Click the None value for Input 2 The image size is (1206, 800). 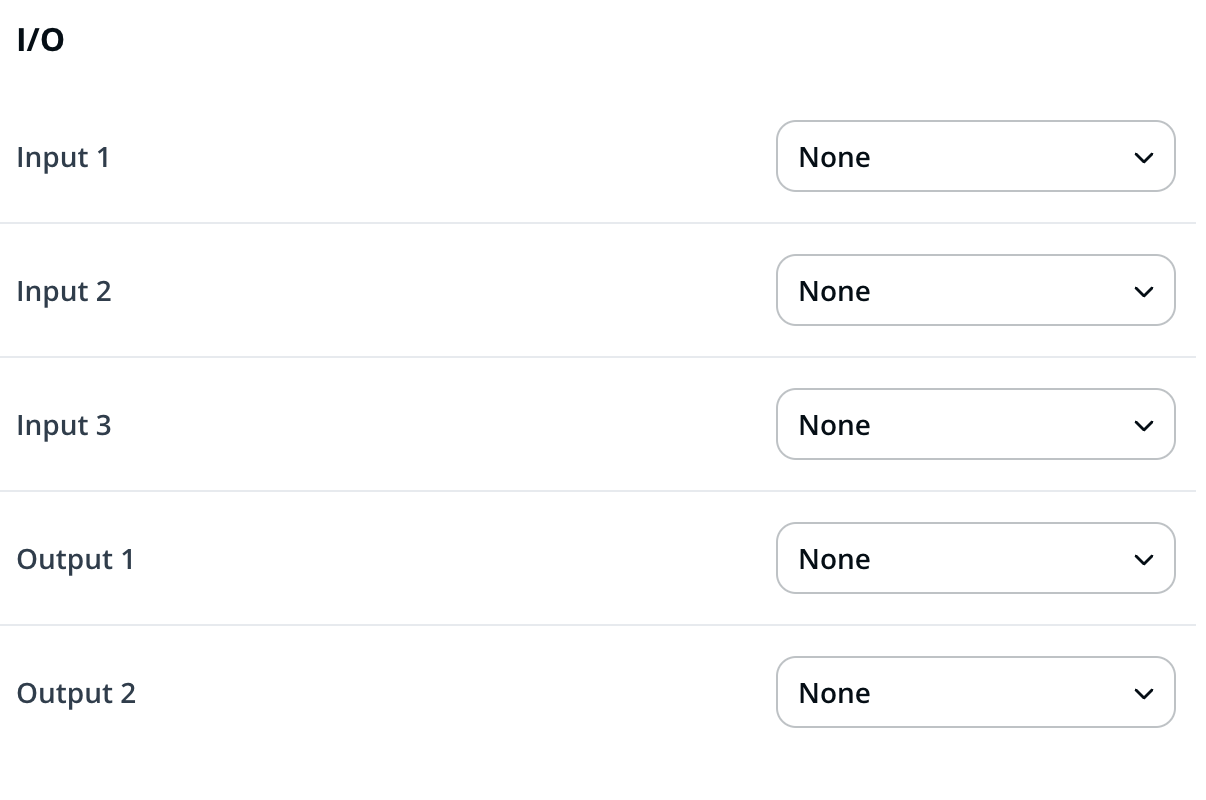point(834,292)
